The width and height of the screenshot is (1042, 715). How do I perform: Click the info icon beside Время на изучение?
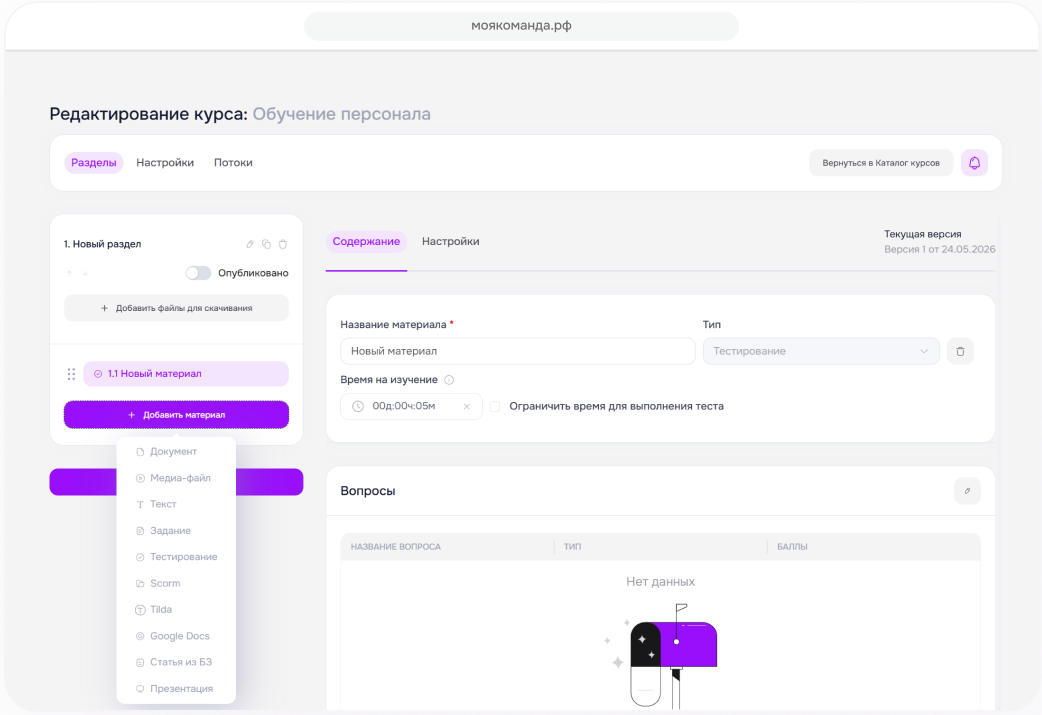pyautogui.click(x=449, y=380)
